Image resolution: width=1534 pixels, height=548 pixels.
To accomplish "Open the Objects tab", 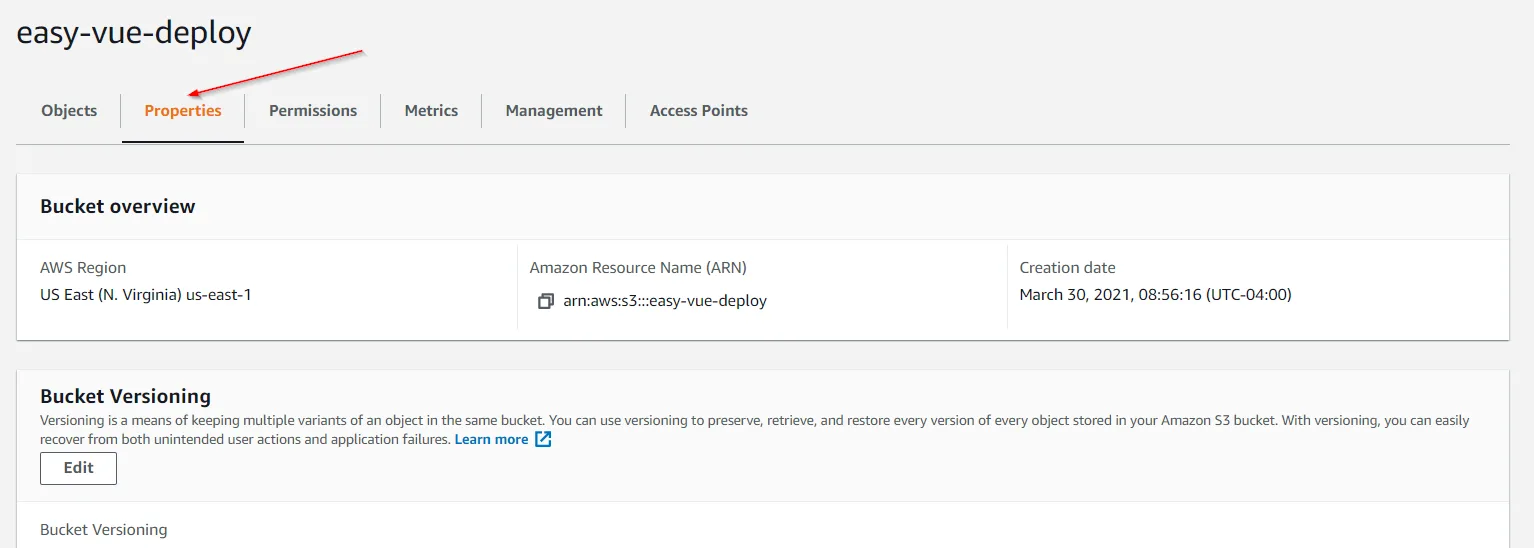I will tap(69, 111).
